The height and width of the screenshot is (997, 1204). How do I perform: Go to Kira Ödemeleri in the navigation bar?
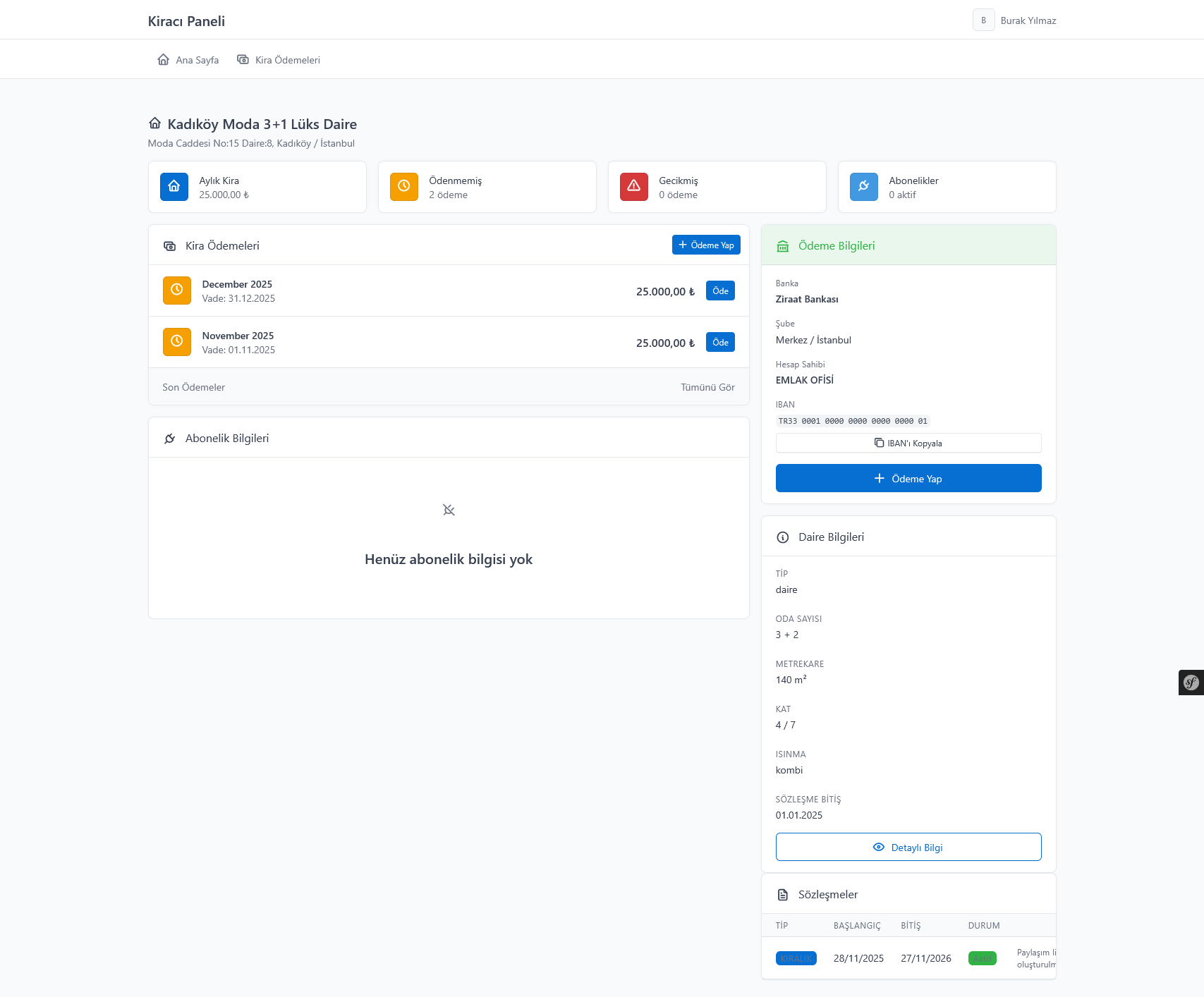[x=279, y=60]
